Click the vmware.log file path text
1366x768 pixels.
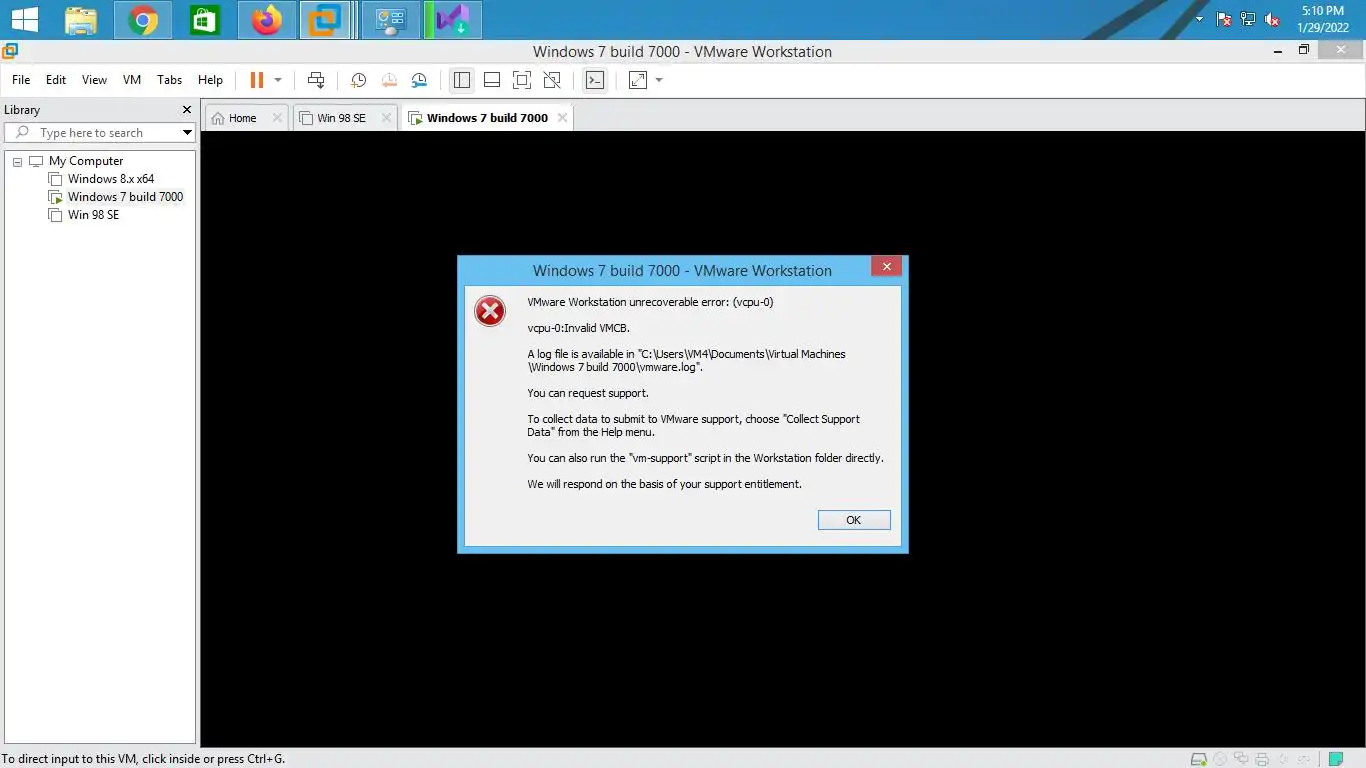pyautogui.click(x=687, y=361)
